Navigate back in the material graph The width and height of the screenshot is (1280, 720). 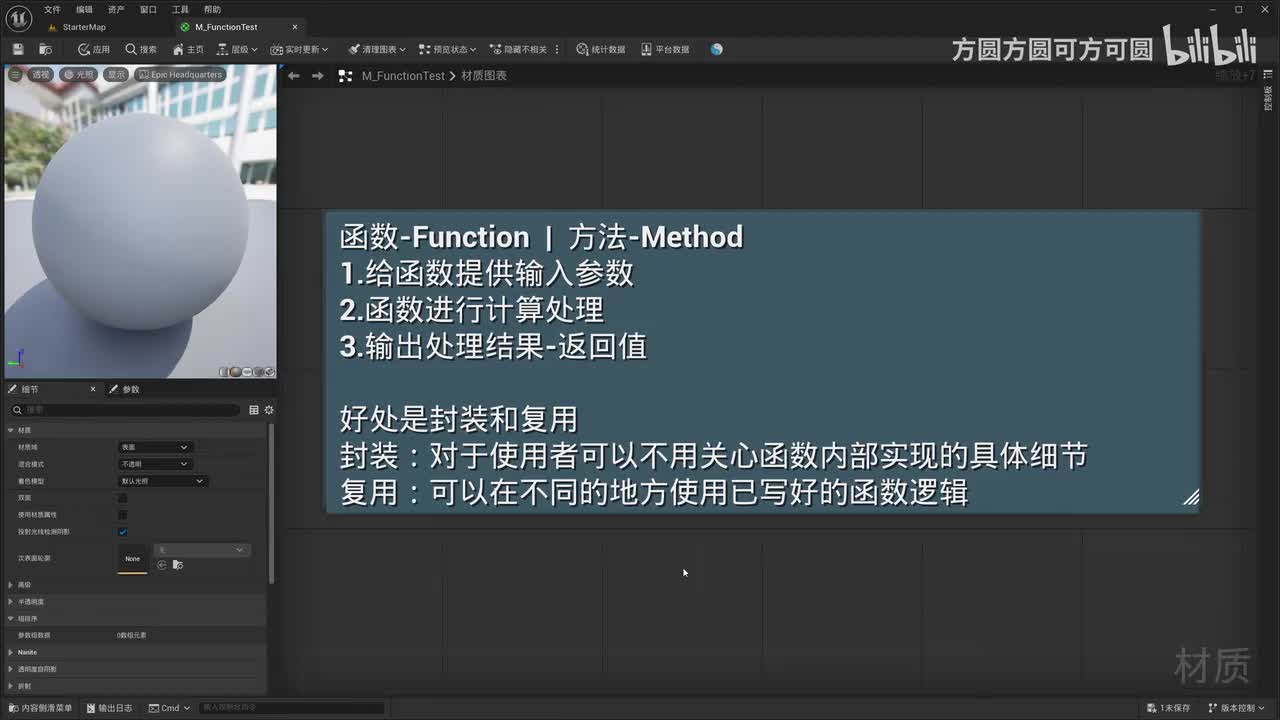[294, 76]
